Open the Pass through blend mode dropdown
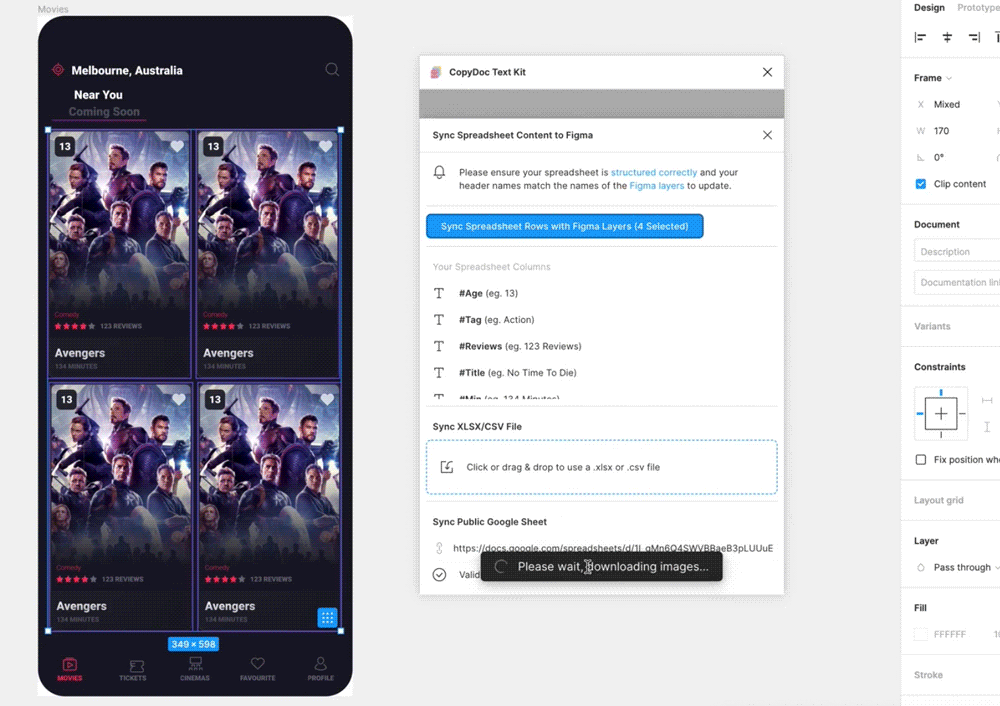Image resolution: width=1000 pixels, height=706 pixels. tap(965, 567)
